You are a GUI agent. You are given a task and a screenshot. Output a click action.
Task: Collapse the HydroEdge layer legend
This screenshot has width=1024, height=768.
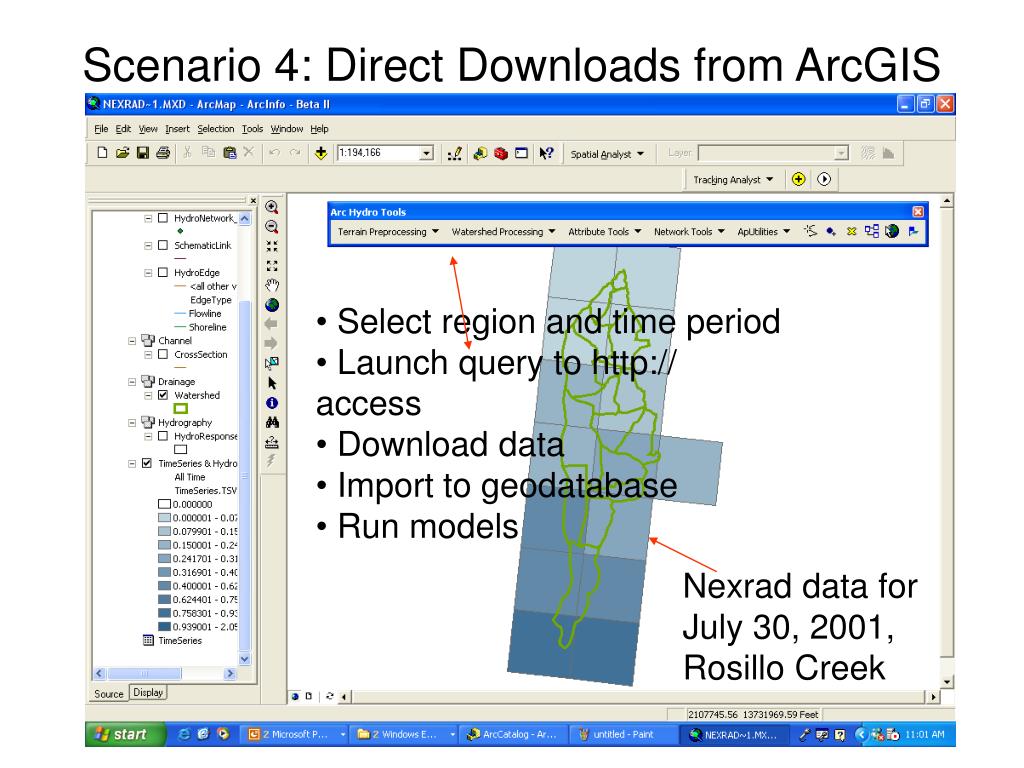point(148,272)
